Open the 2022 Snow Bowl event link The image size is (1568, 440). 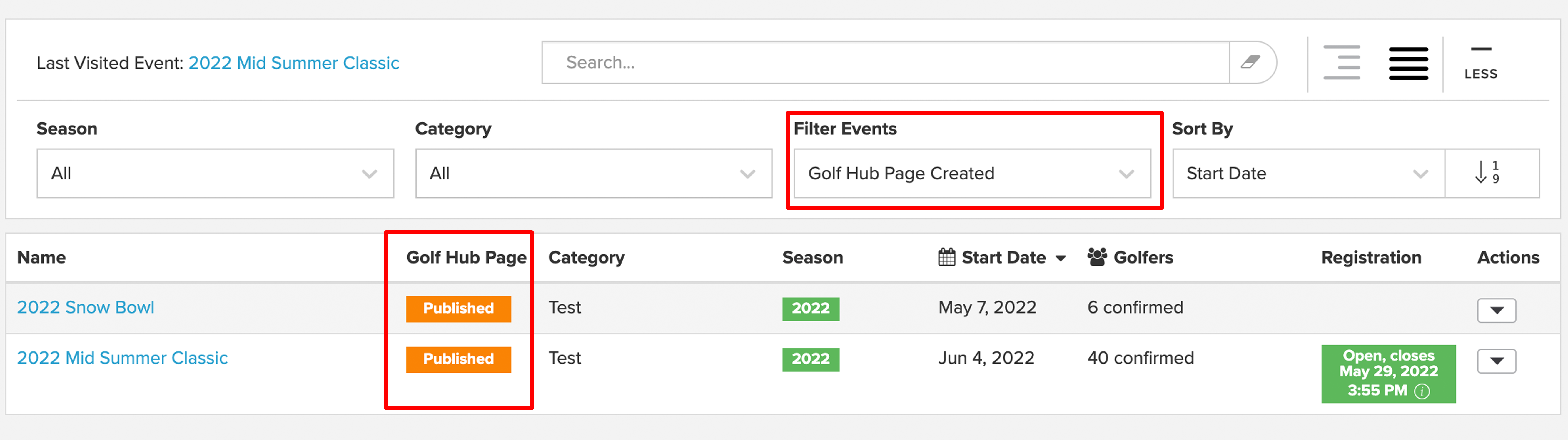tap(86, 307)
